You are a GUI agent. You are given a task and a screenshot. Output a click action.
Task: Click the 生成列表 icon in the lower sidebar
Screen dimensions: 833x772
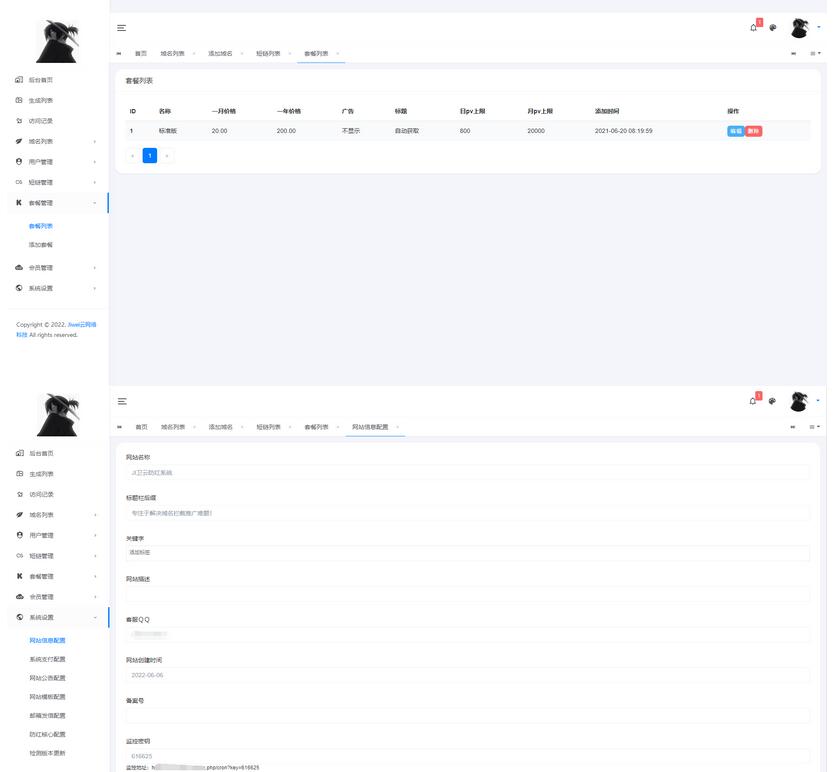click(19, 474)
